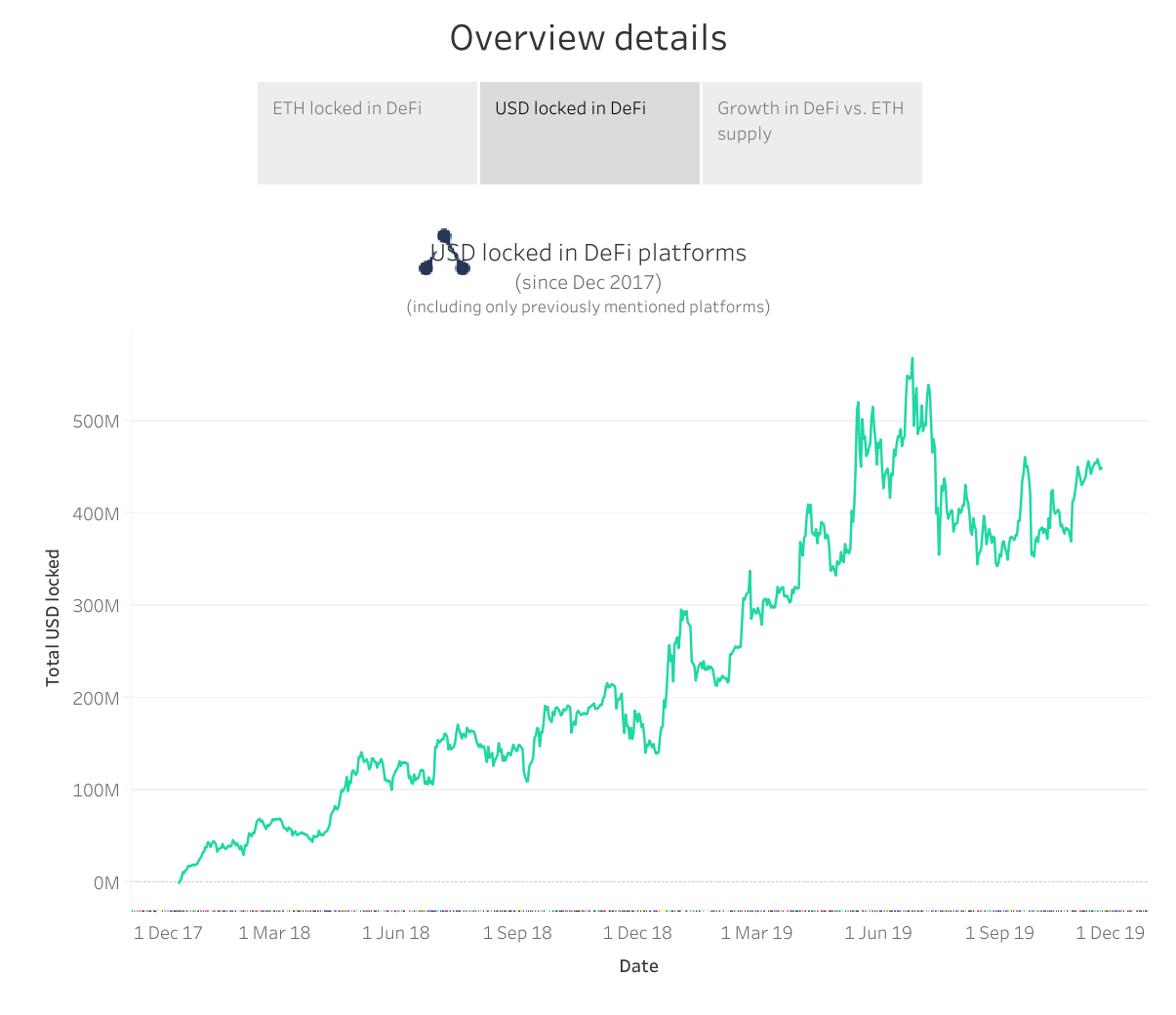Switch to the 'ETH locked in DeFi' view
Screen dimensions: 1176x1015
(x=366, y=132)
